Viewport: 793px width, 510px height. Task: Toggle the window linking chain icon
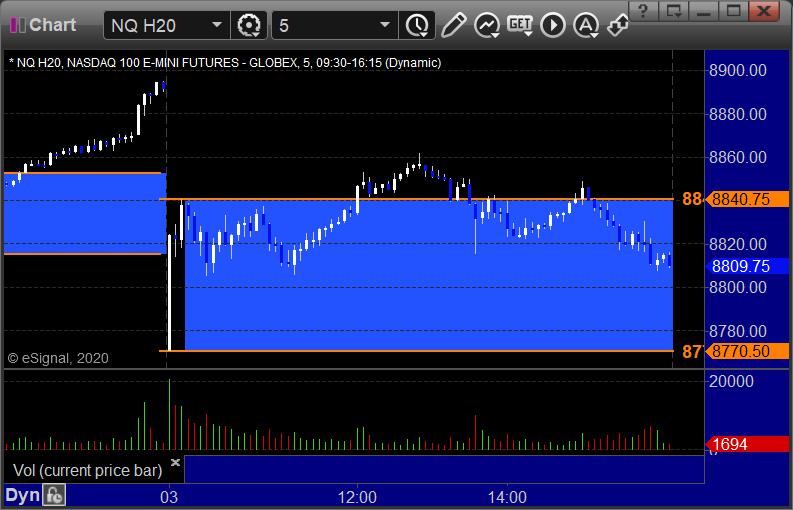pyautogui.click(x=618, y=25)
